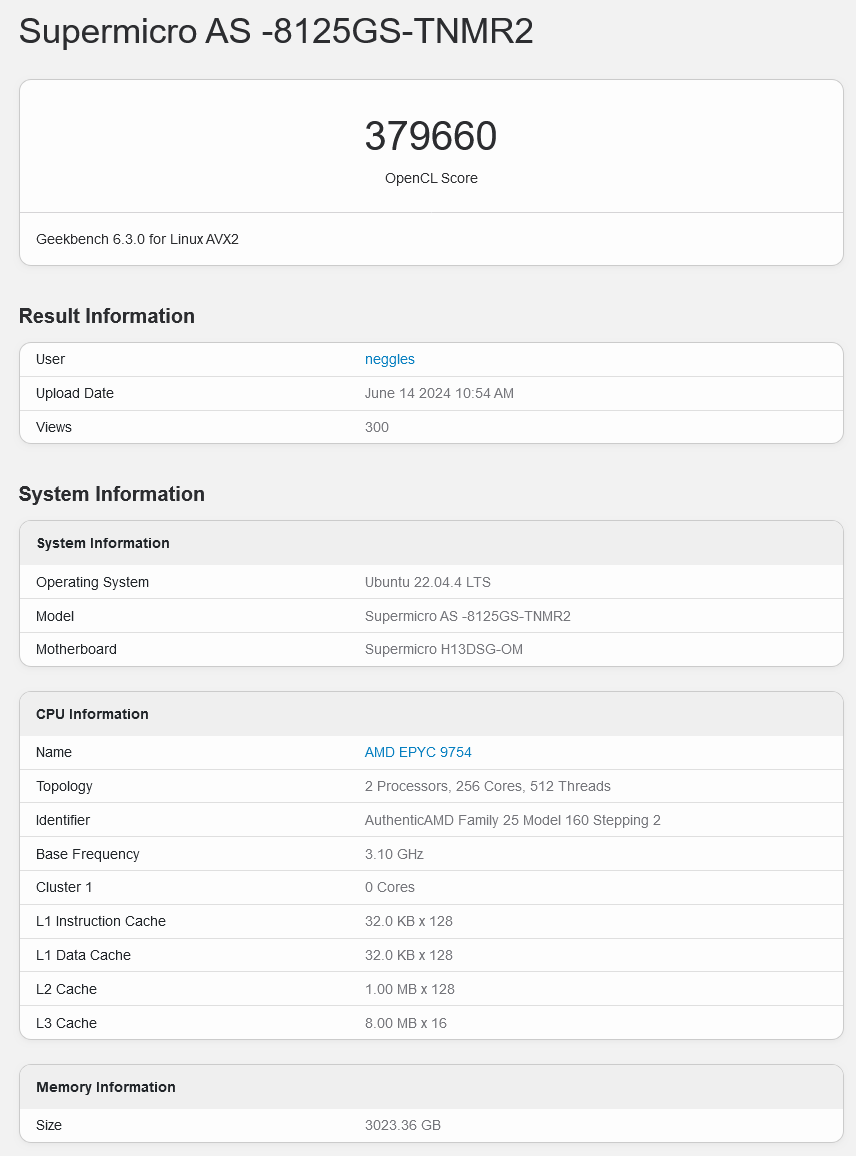Open the AMD EPYC 9754 processor link
The width and height of the screenshot is (856, 1156).
[x=418, y=752]
